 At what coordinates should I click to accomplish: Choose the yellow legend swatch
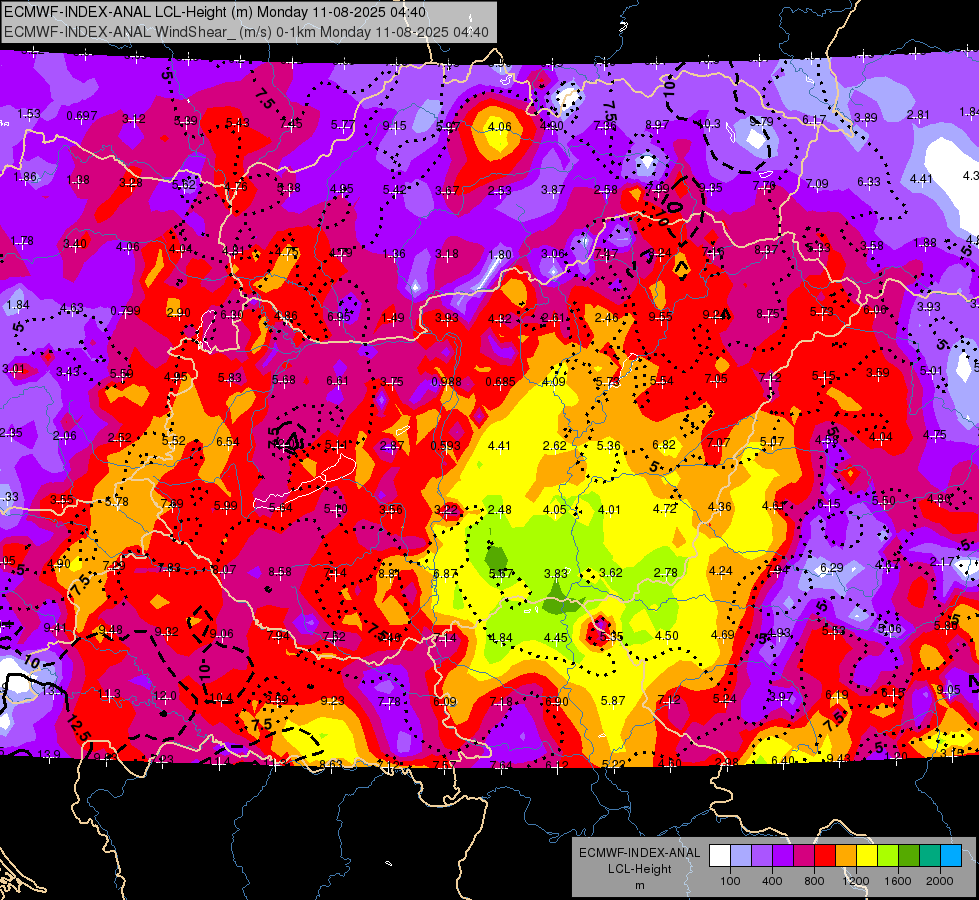867,856
